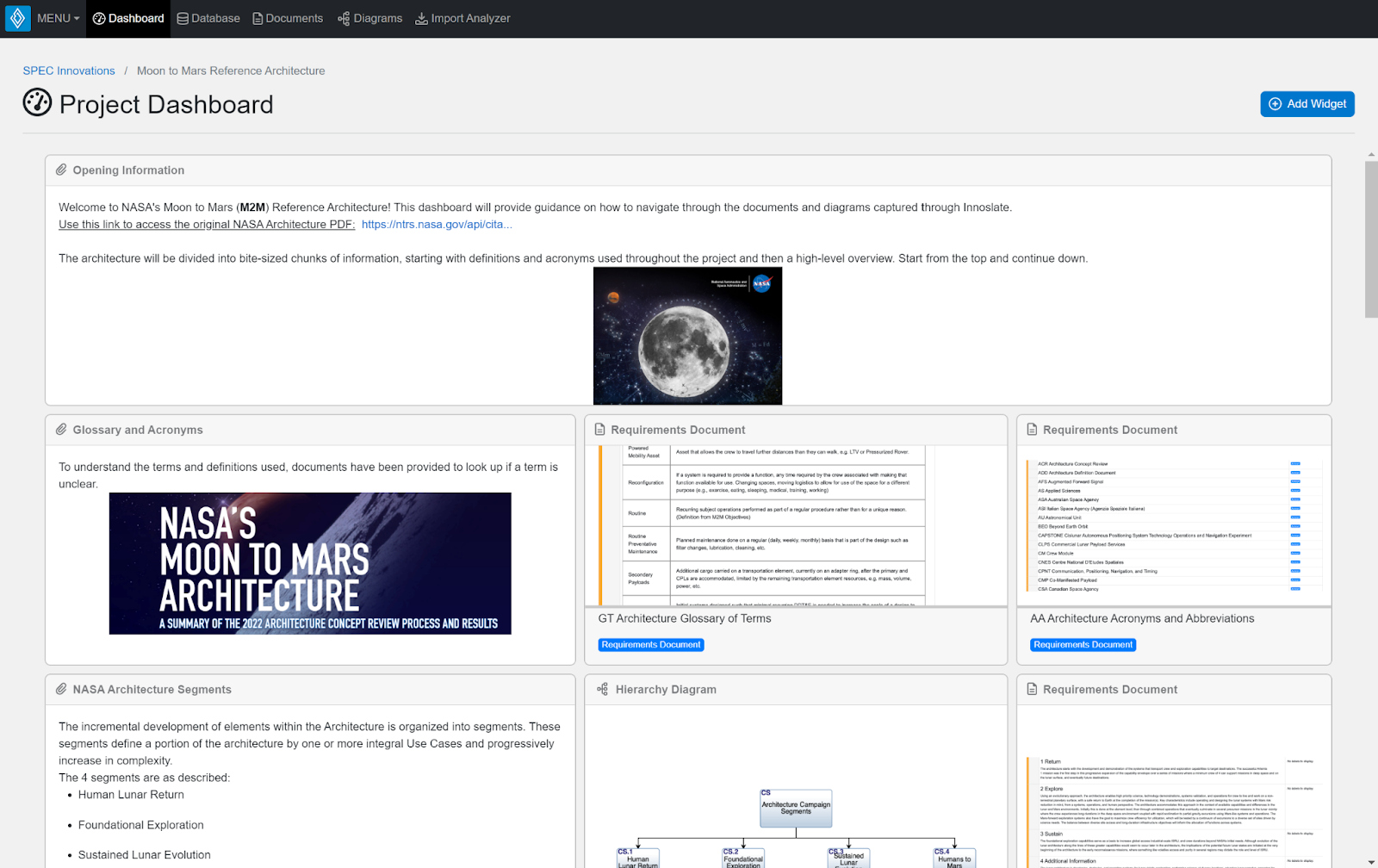Image resolution: width=1378 pixels, height=868 pixels.
Task: Click GT Architecture Glossary of Terms title
Action: (685, 618)
